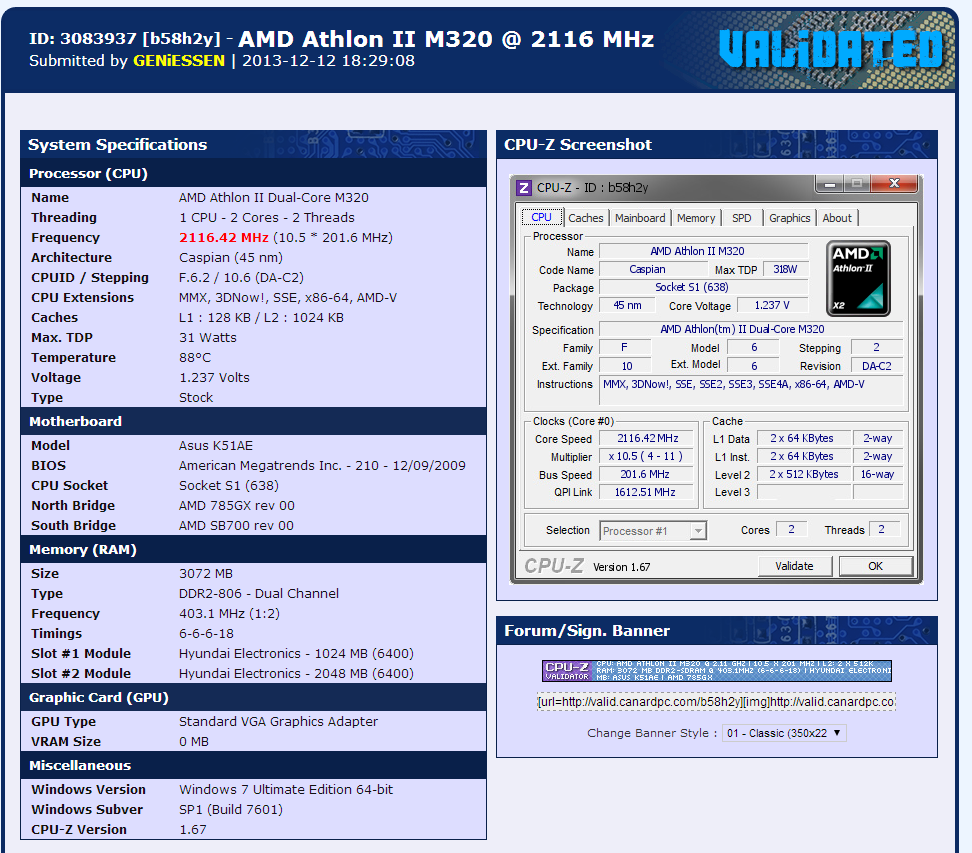The width and height of the screenshot is (972, 853).
Task: Click the Multiplier field x 10.5
Action: (647, 456)
